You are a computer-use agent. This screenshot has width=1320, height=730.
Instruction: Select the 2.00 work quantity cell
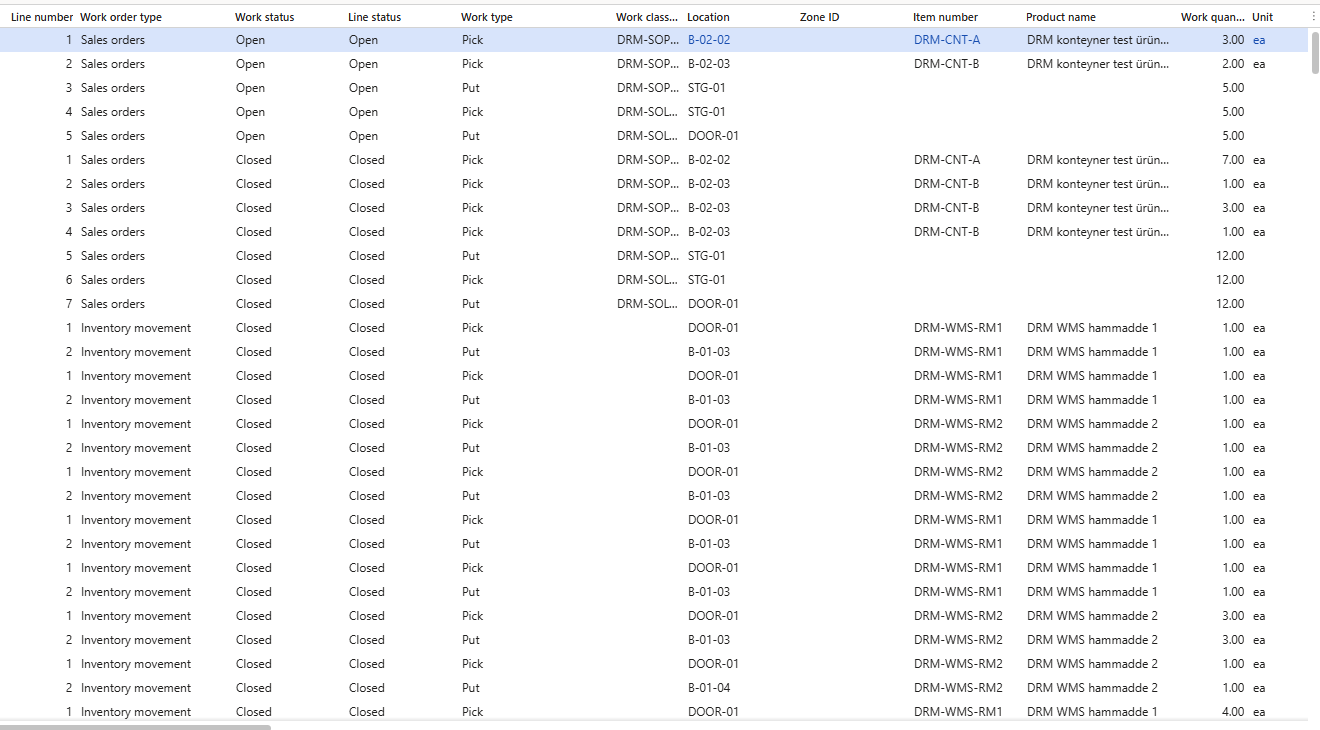[x=1233, y=64]
